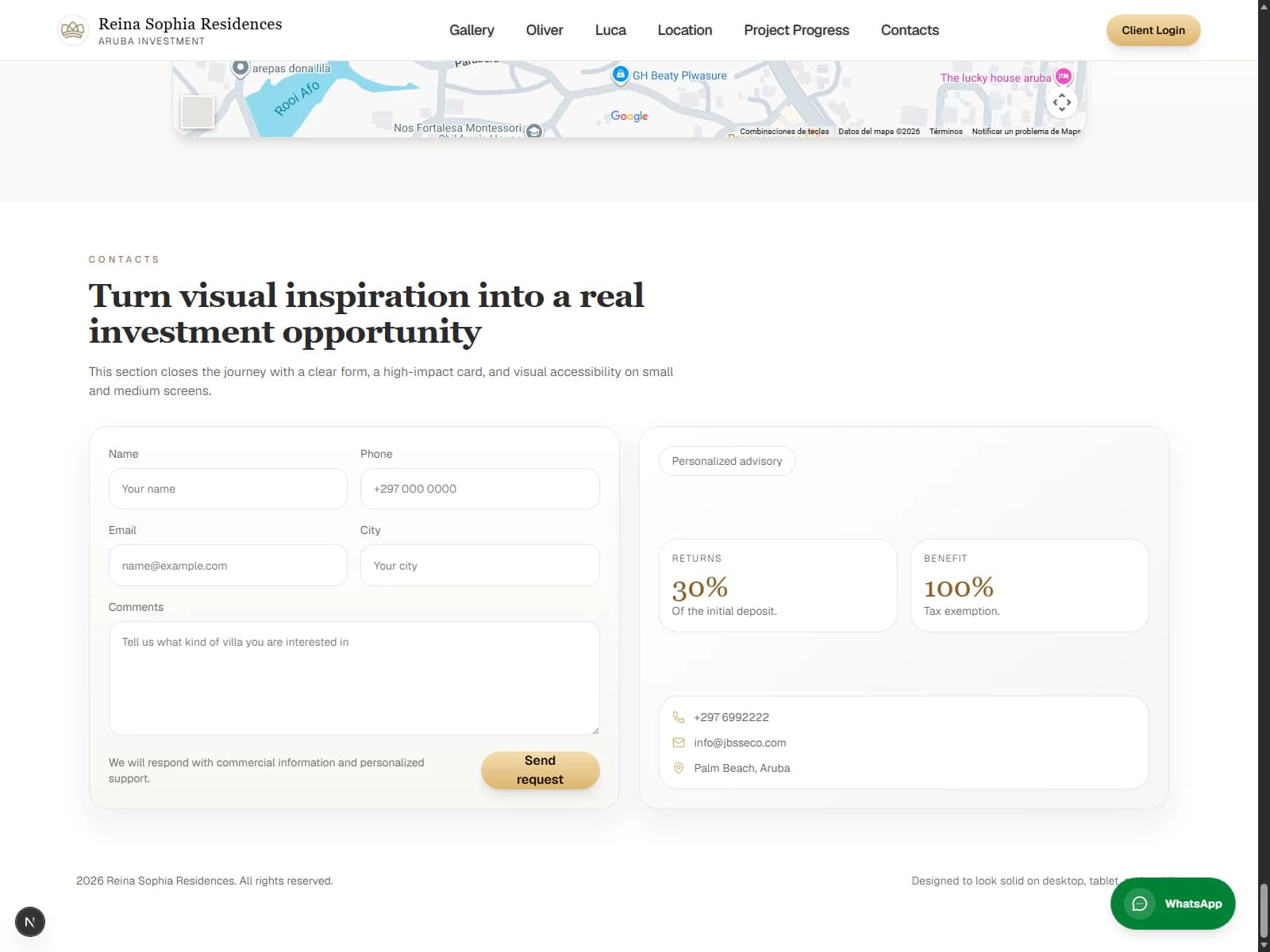The height and width of the screenshot is (952, 1270).
Task: Click the Reina Sophia Residences crown logo
Action: 73,30
